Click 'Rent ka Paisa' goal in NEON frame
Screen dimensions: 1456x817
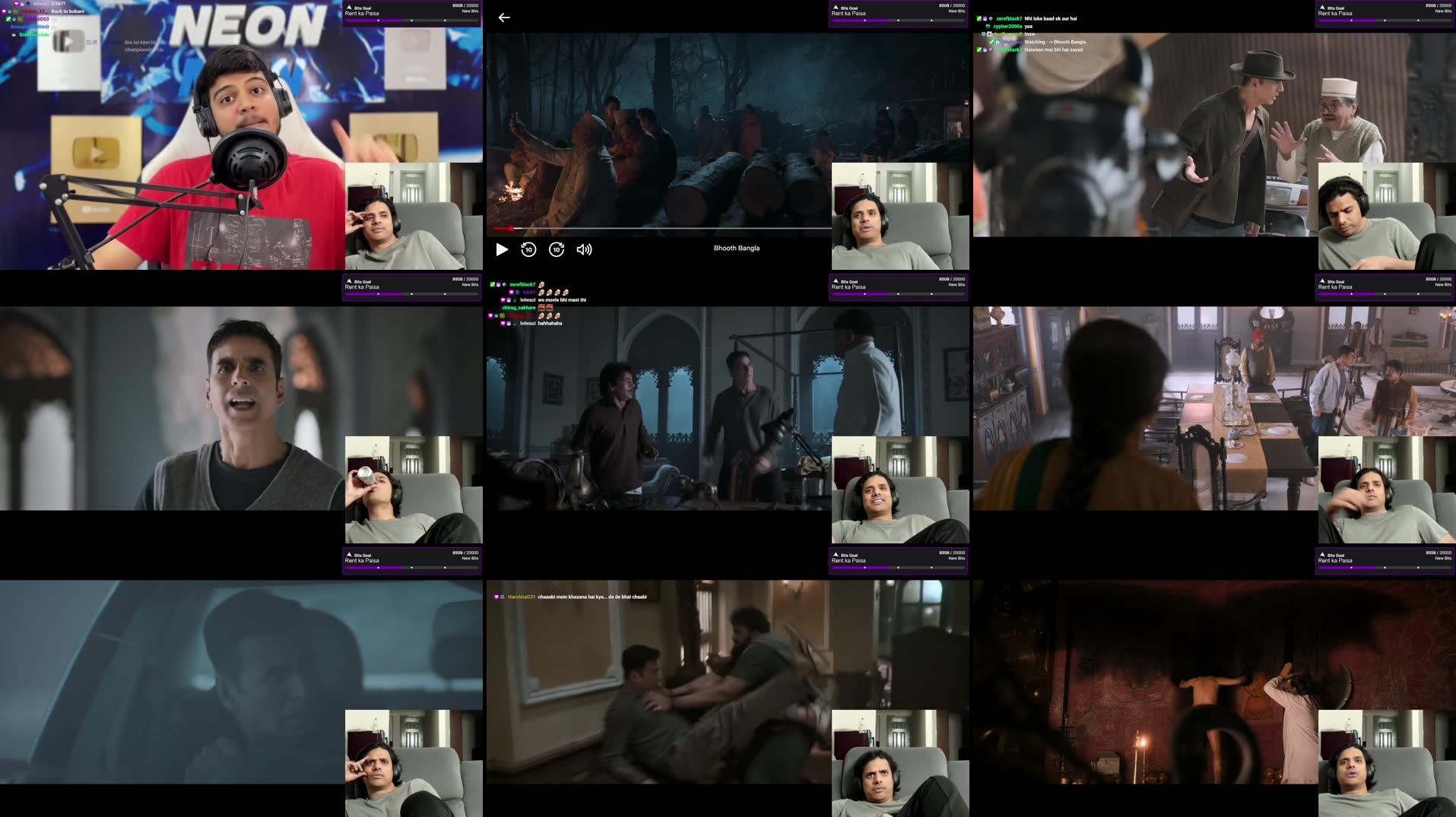coord(362,14)
